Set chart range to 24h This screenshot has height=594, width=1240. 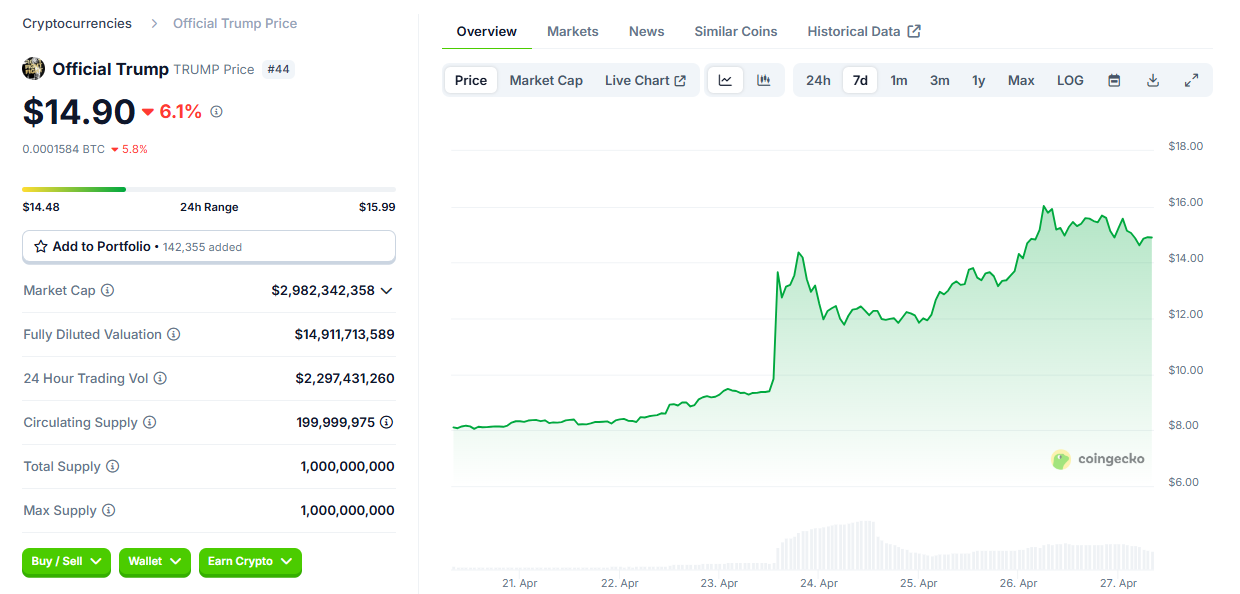818,80
